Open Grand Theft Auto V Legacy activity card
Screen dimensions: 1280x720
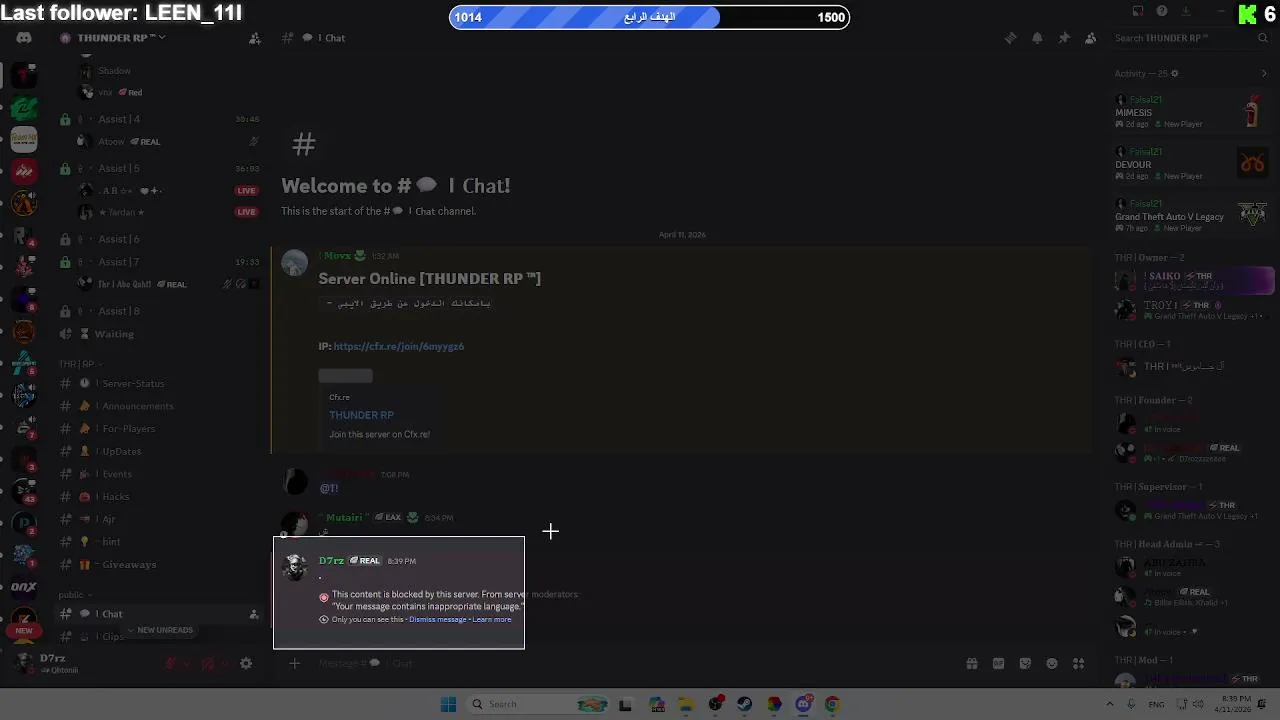point(1190,216)
